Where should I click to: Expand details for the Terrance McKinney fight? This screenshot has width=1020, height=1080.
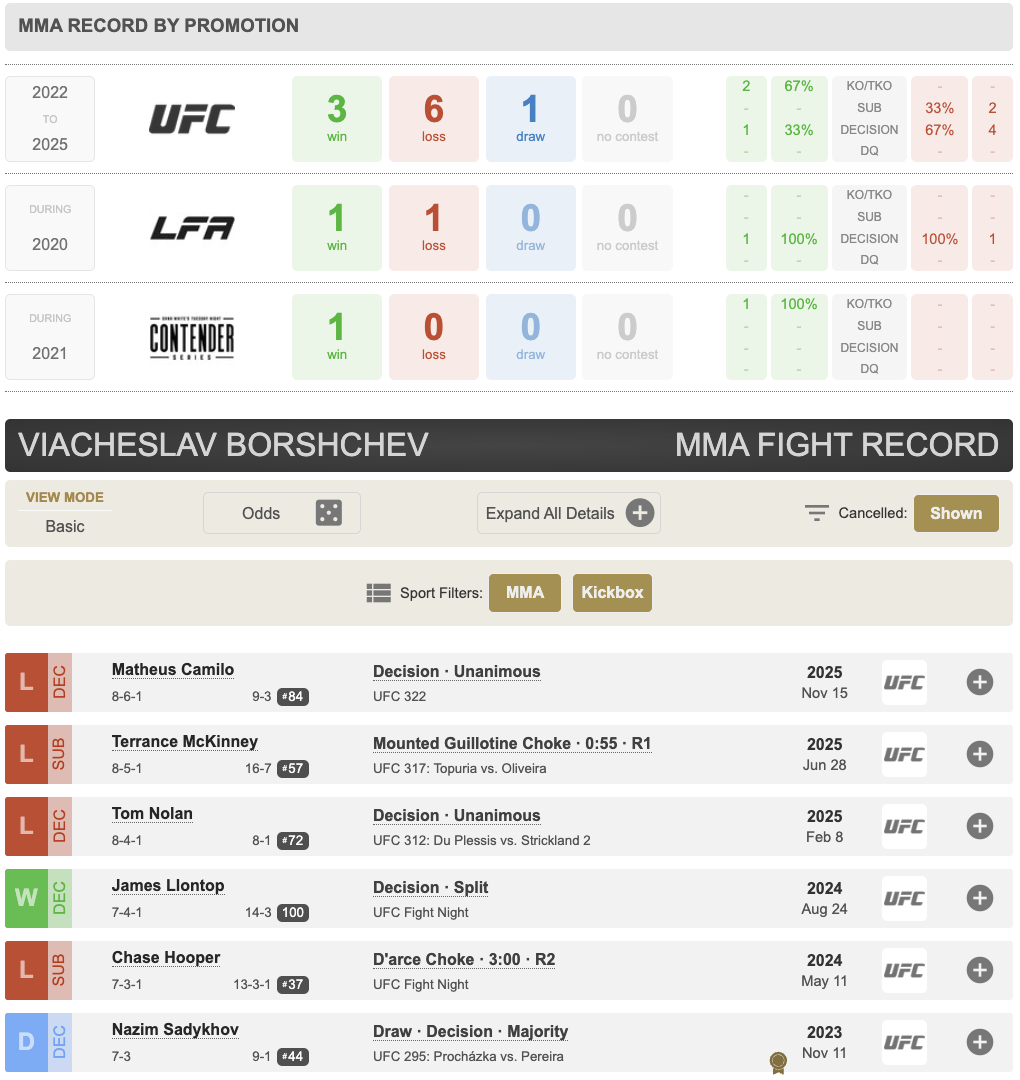click(979, 755)
